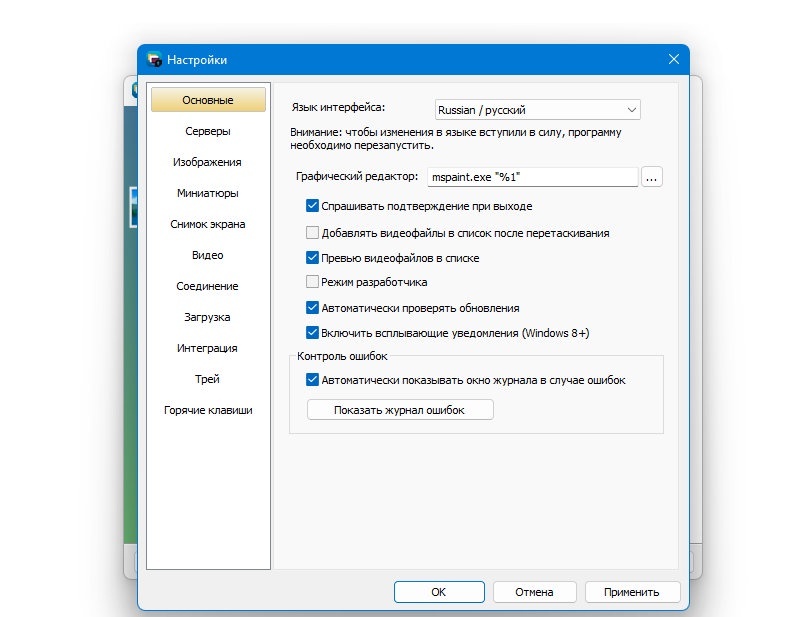This screenshot has height=617, width=791.
Task: Click Показать журнал ошибок button
Action: coord(400,410)
